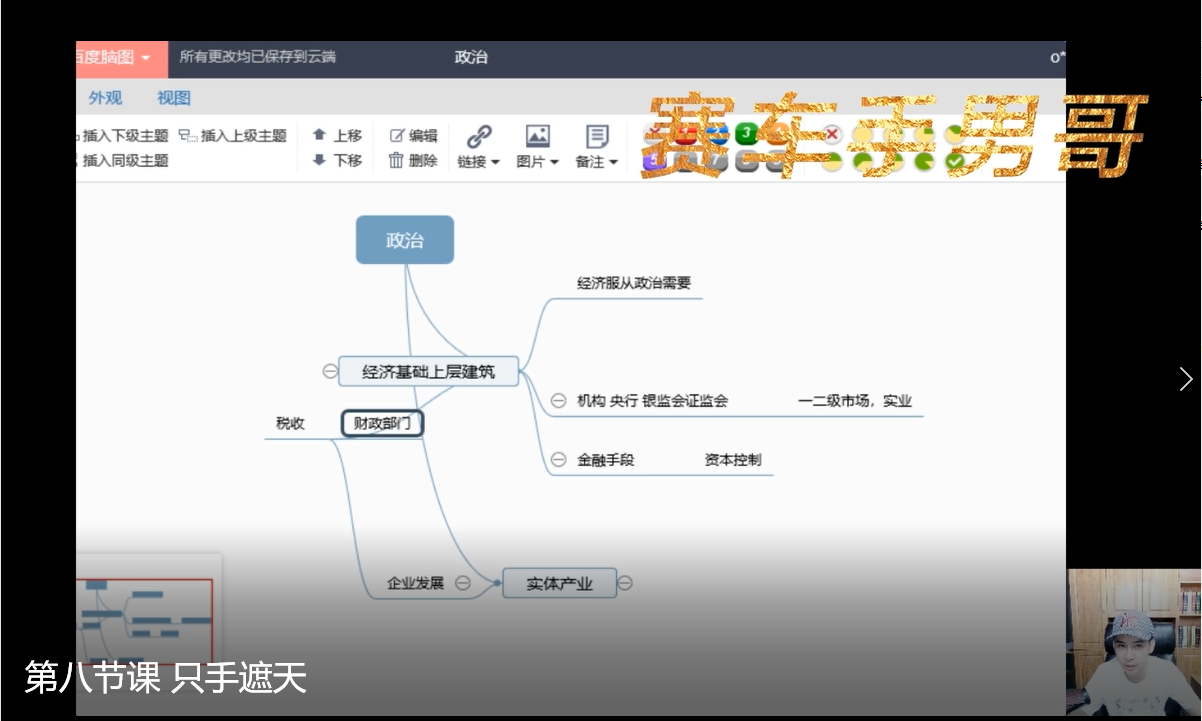
Task: Collapse the 金融手段 branch
Action: tap(558, 460)
